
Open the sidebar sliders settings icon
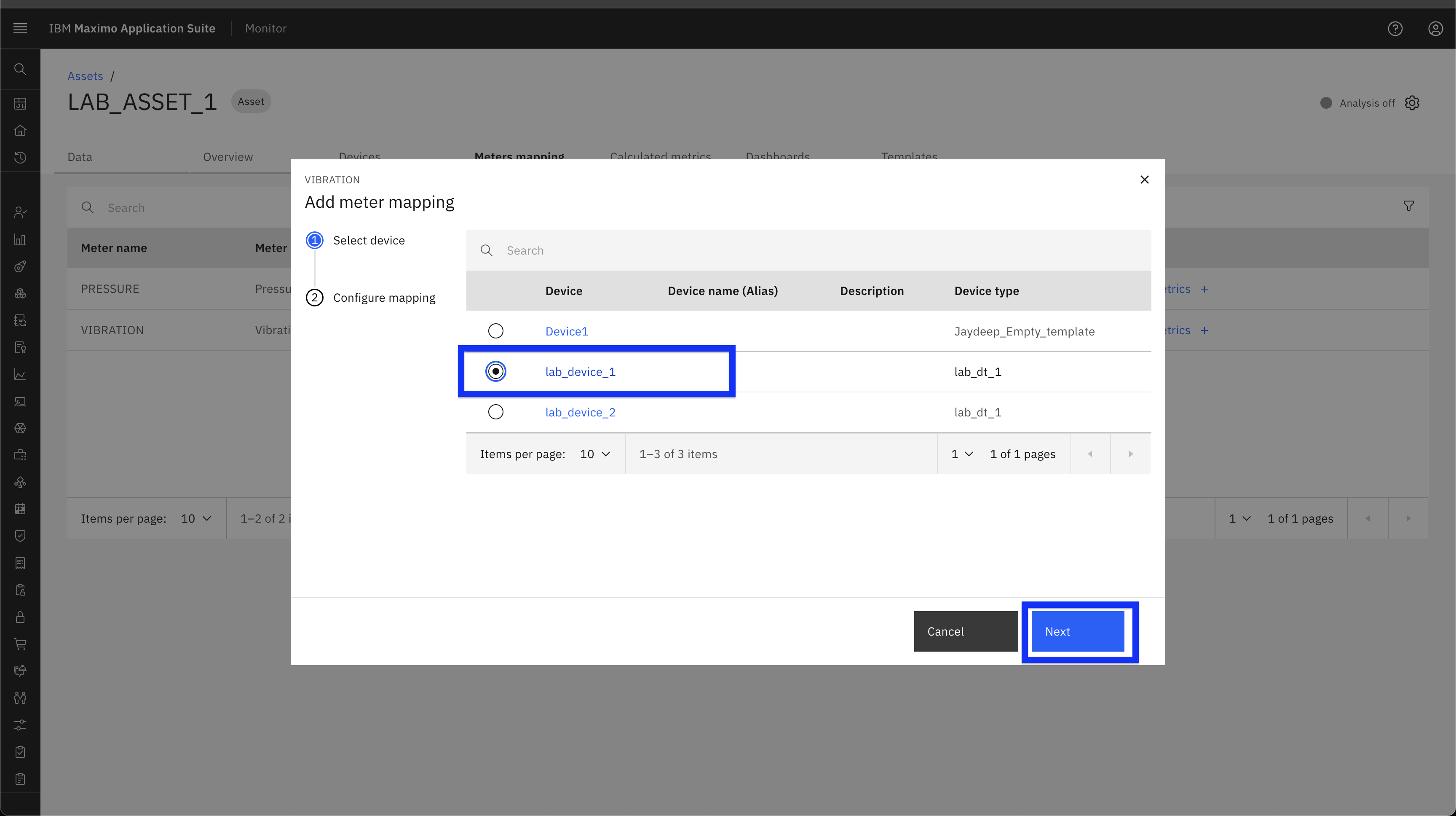[x=20, y=725]
